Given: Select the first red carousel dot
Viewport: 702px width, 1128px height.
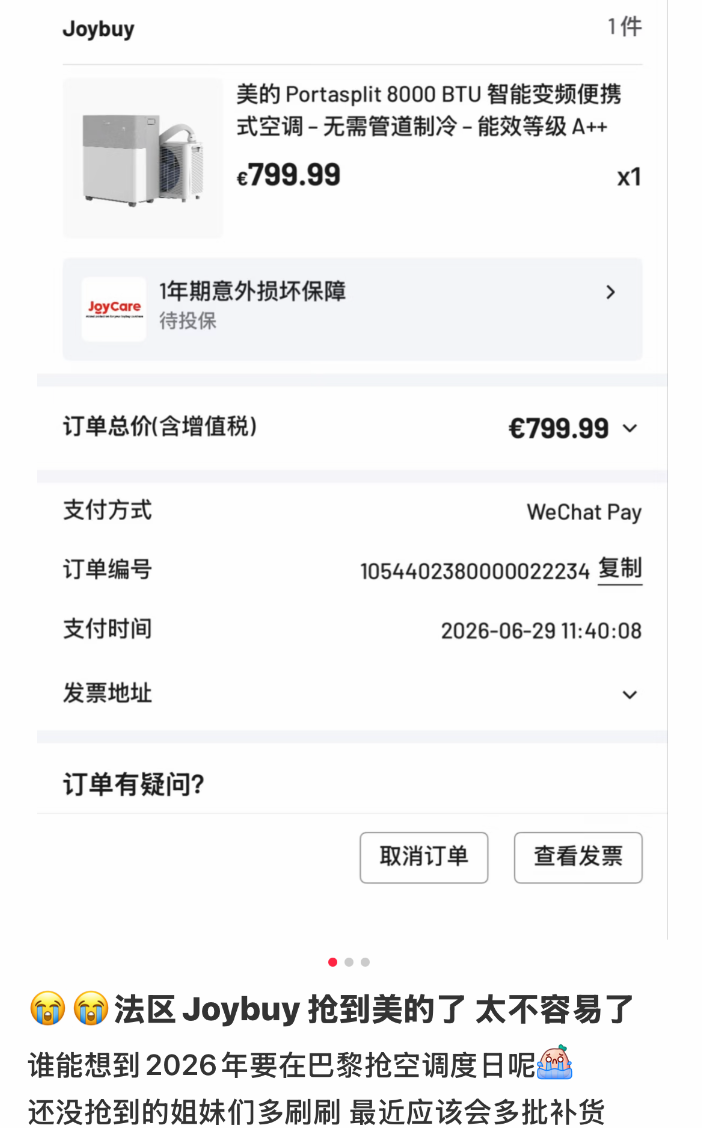Looking at the screenshot, I should click(332, 963).
